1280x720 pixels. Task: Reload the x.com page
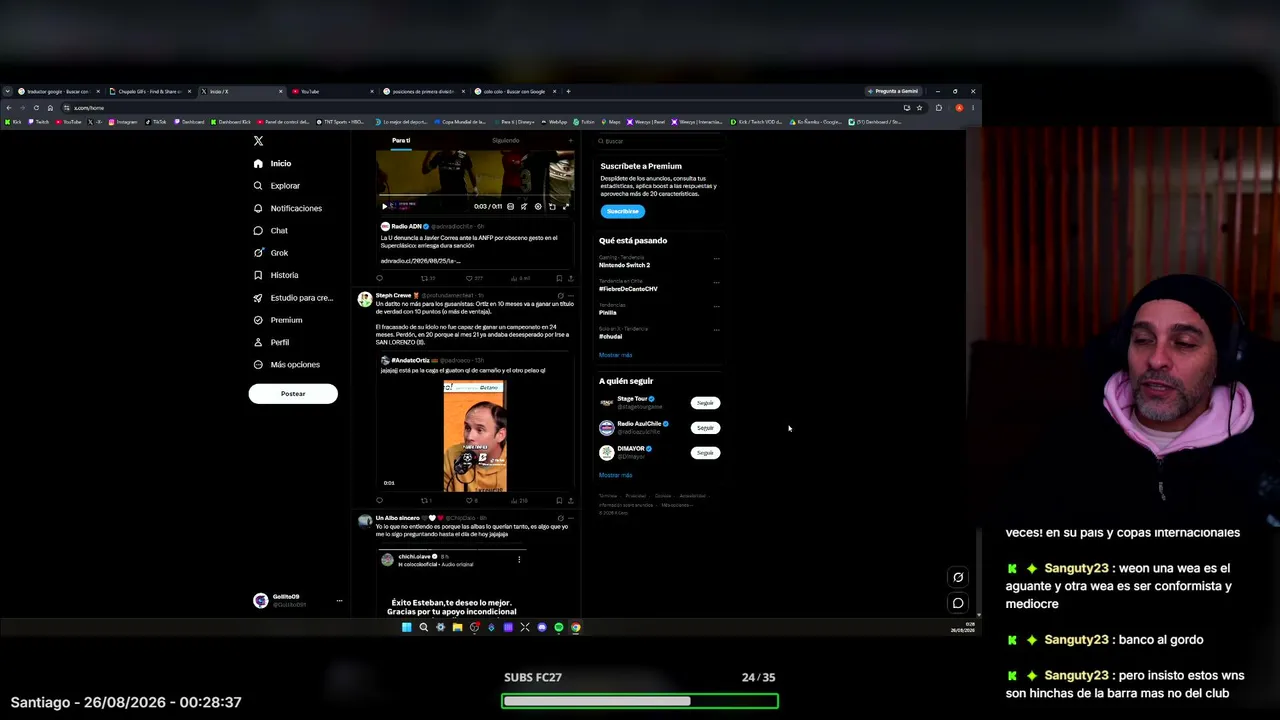(x=36, y=108)
